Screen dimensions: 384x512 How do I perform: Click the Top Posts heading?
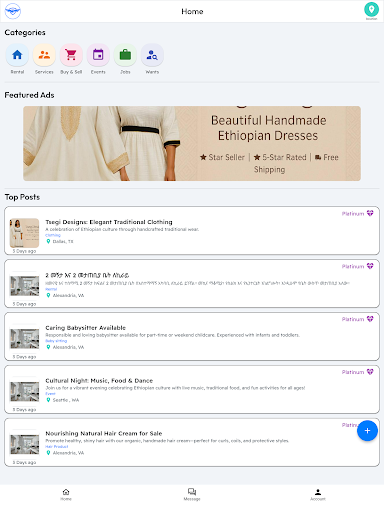(22, 197)
